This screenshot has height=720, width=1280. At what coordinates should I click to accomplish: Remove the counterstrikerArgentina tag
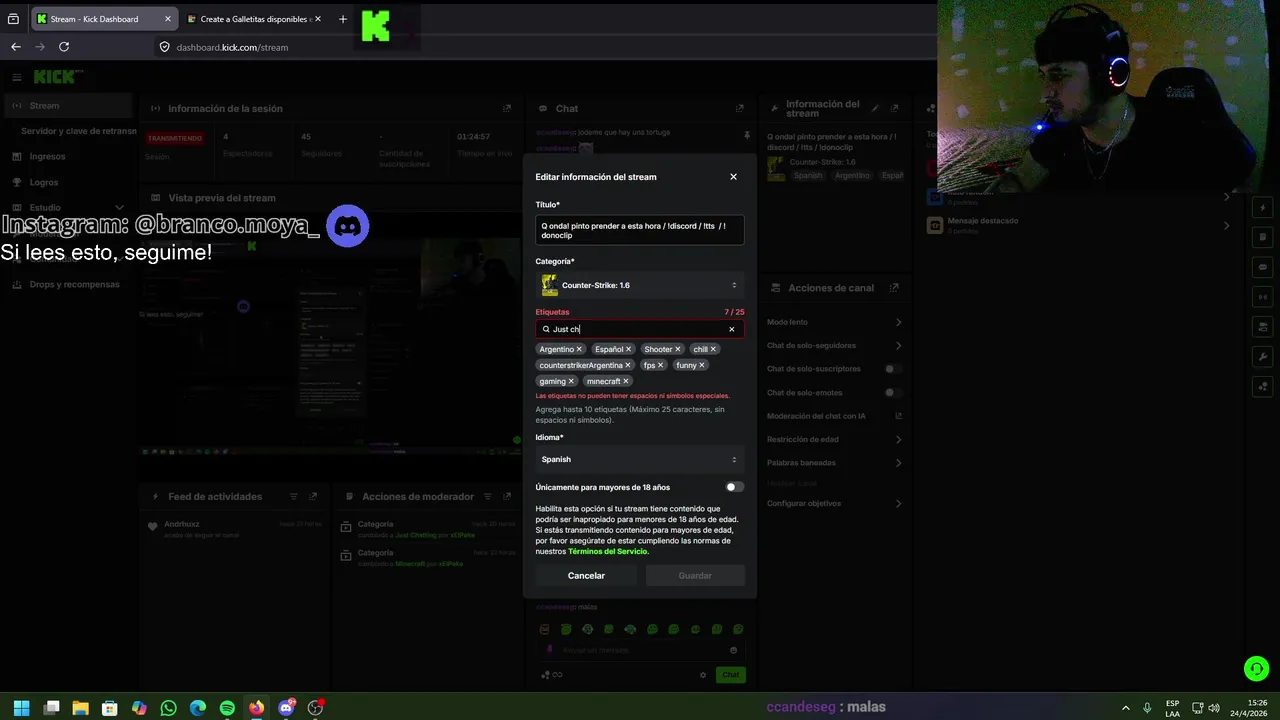coord(628,365)
